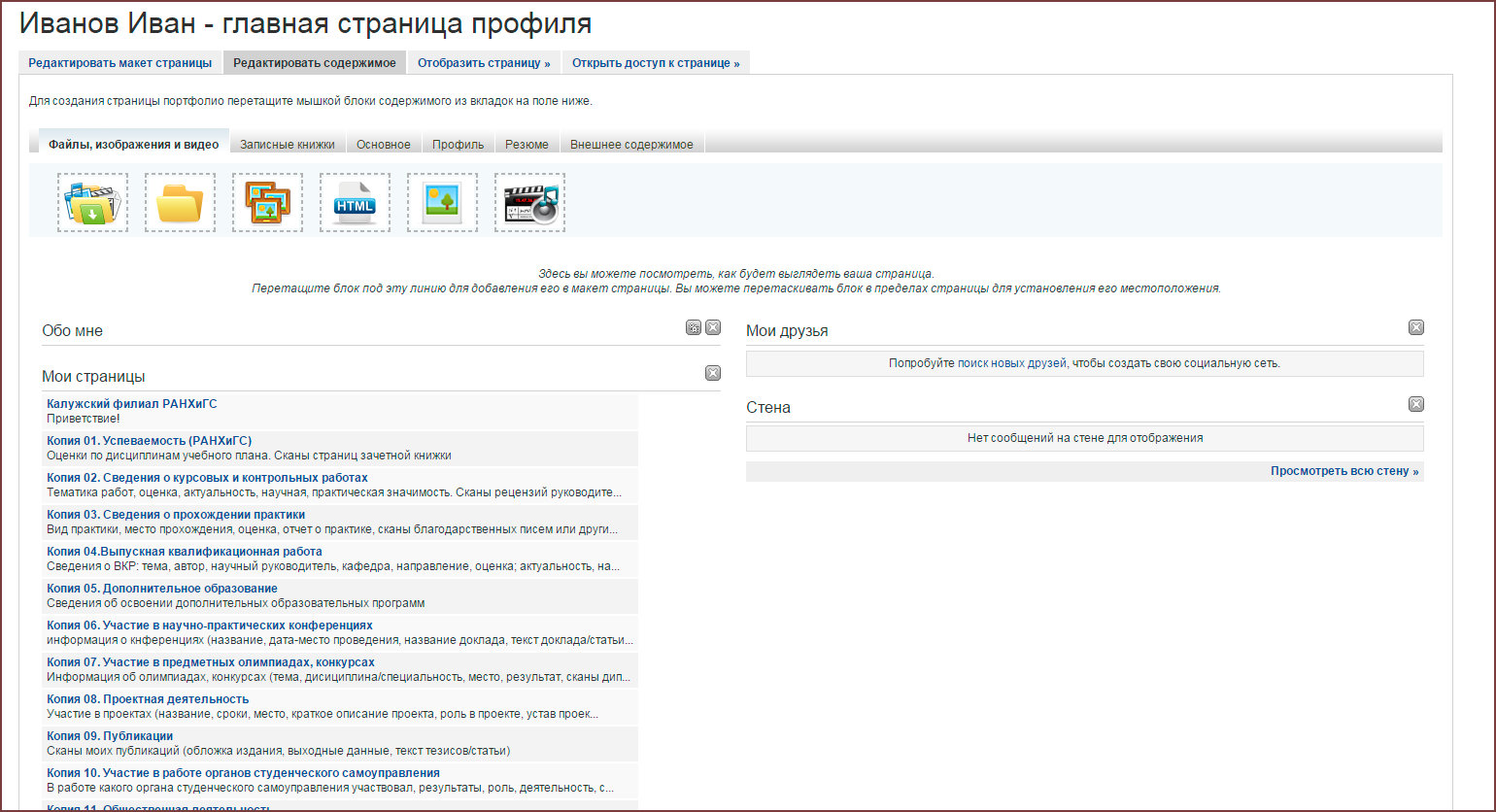Choose the embedded media clapperboard icon
The width and height of the screenshot is (1496, 812).
coord(529,203)
